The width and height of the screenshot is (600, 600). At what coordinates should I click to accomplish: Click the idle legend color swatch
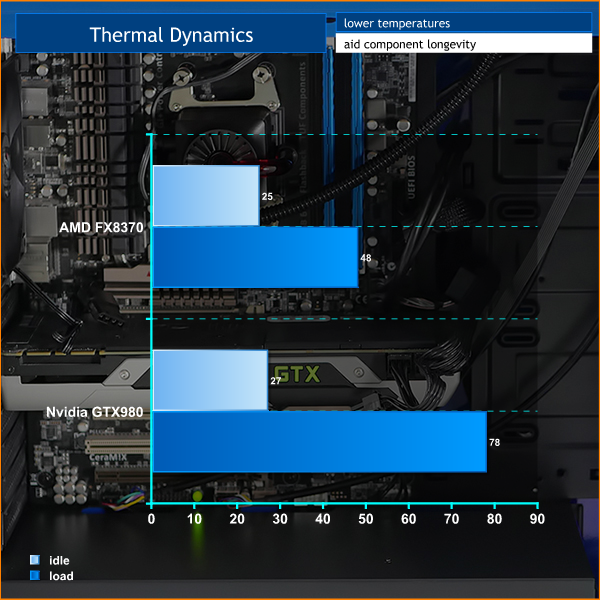[35, 560]
